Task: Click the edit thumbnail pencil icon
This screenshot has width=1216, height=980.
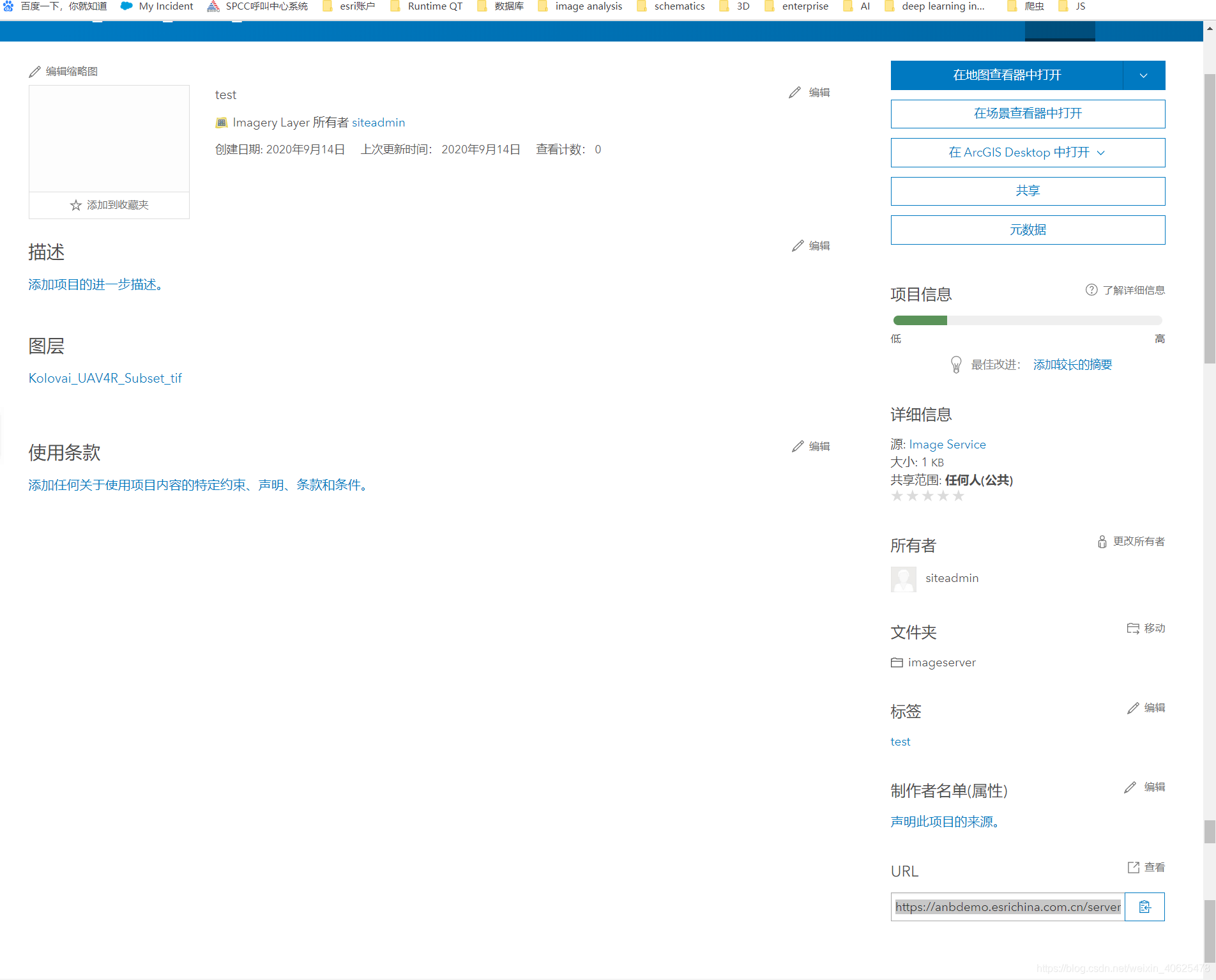Action: click(x=34, y=72)
